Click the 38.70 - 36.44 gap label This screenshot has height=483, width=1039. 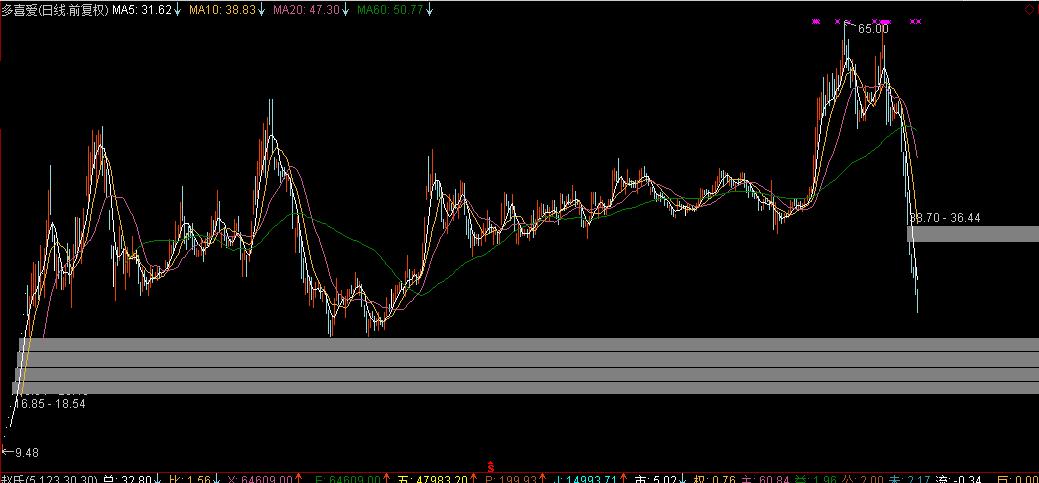944,217
